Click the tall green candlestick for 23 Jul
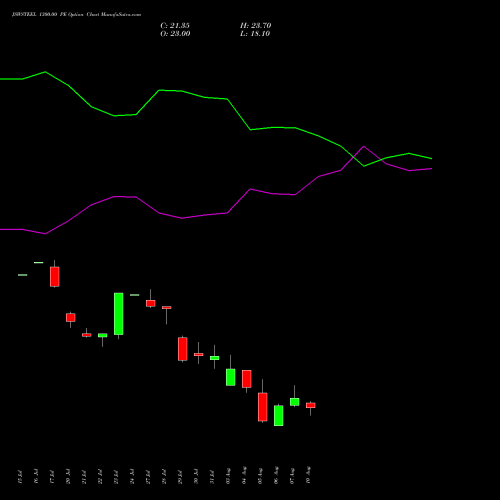Screen dimensions: 500x500 tap(119, 314)
